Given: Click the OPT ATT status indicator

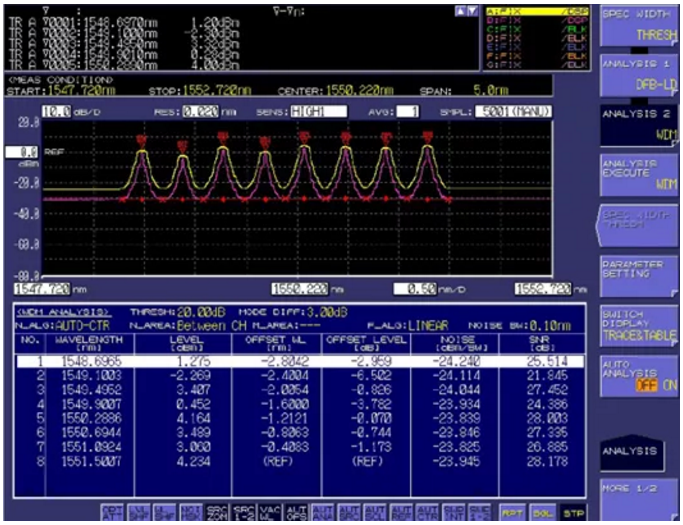Looking at the screenshot, I should [x=112, y=513].
